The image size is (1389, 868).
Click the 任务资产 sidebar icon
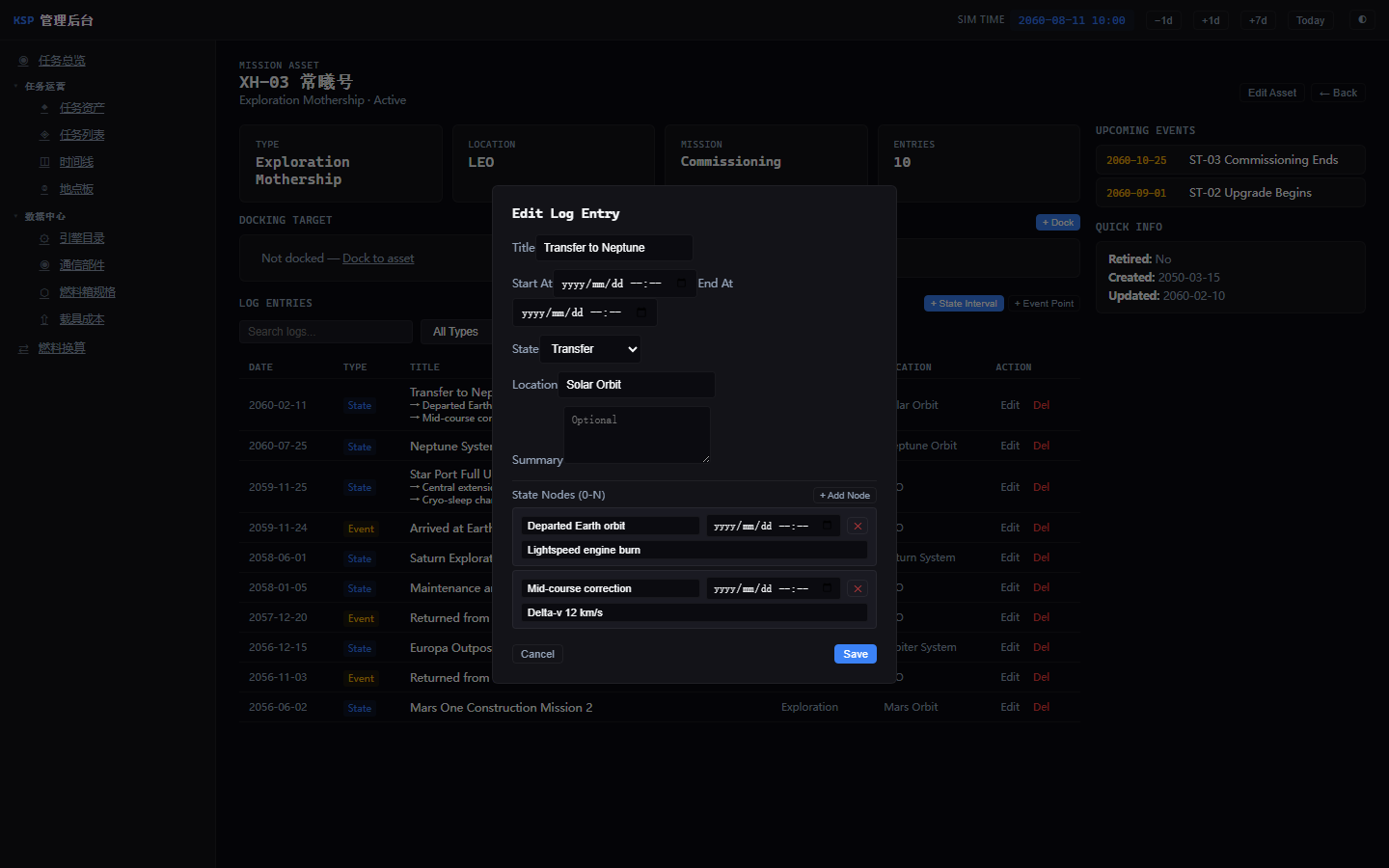click(x=44, y=108)
